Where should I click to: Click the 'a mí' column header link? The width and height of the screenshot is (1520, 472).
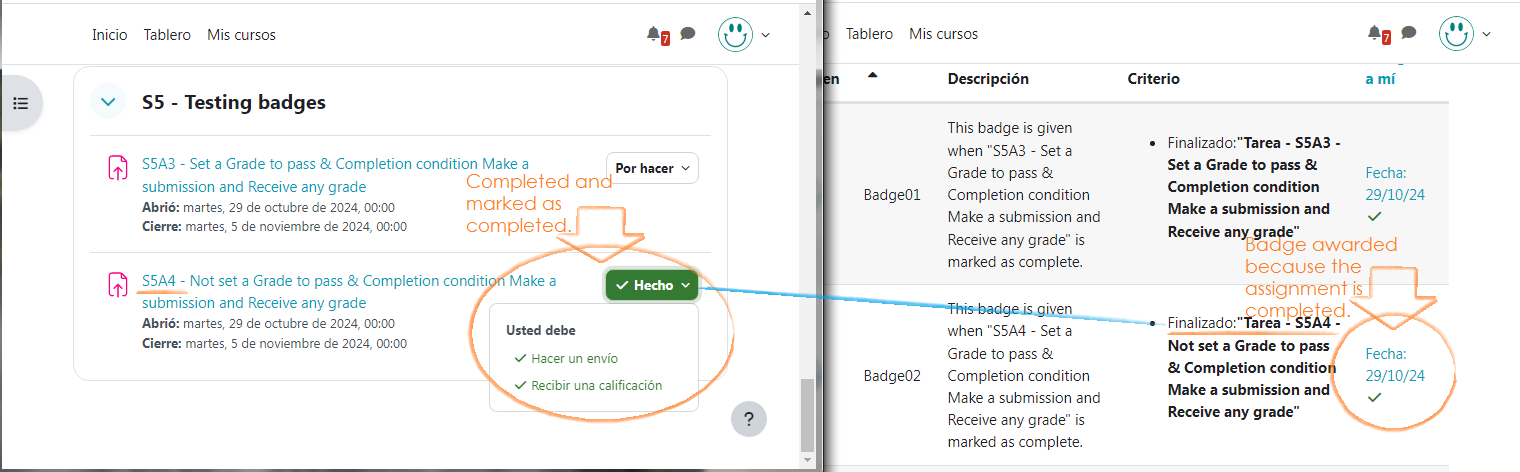click(1380, 78)
